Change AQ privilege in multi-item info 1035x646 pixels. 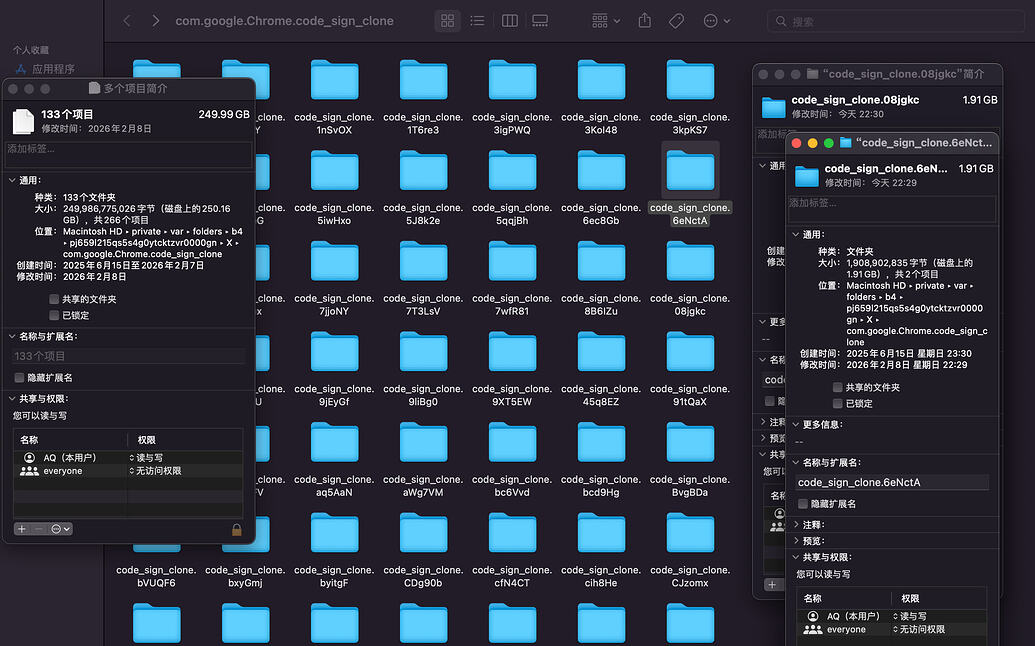click(147, 457)
